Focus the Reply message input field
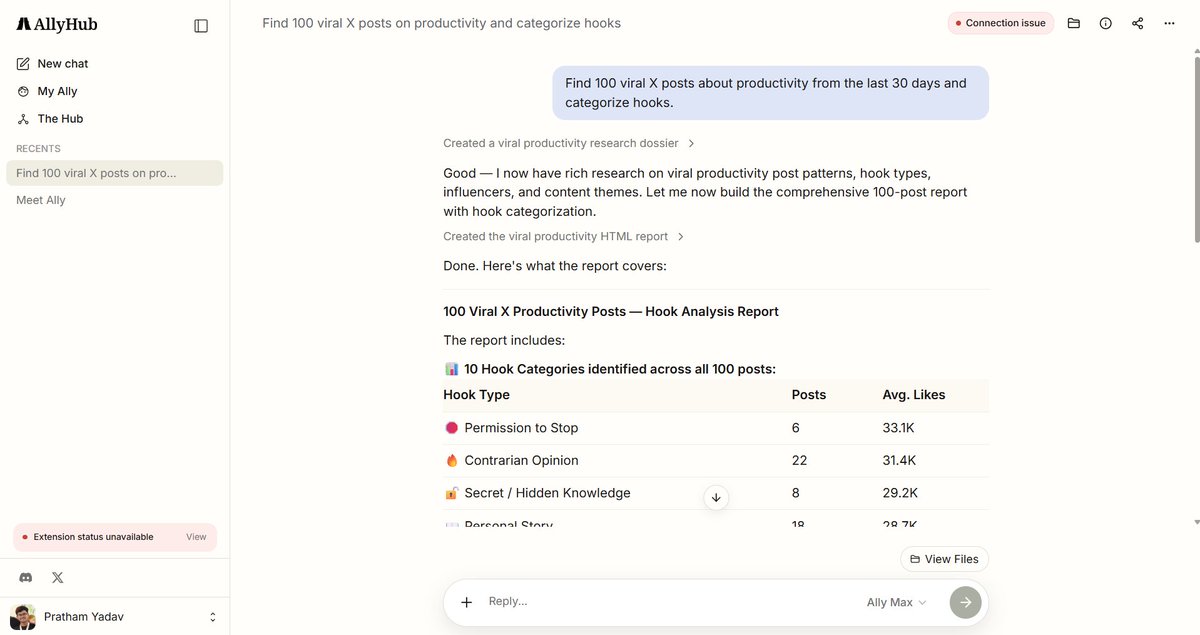The image size is (1200, 635). click(670, 602)
